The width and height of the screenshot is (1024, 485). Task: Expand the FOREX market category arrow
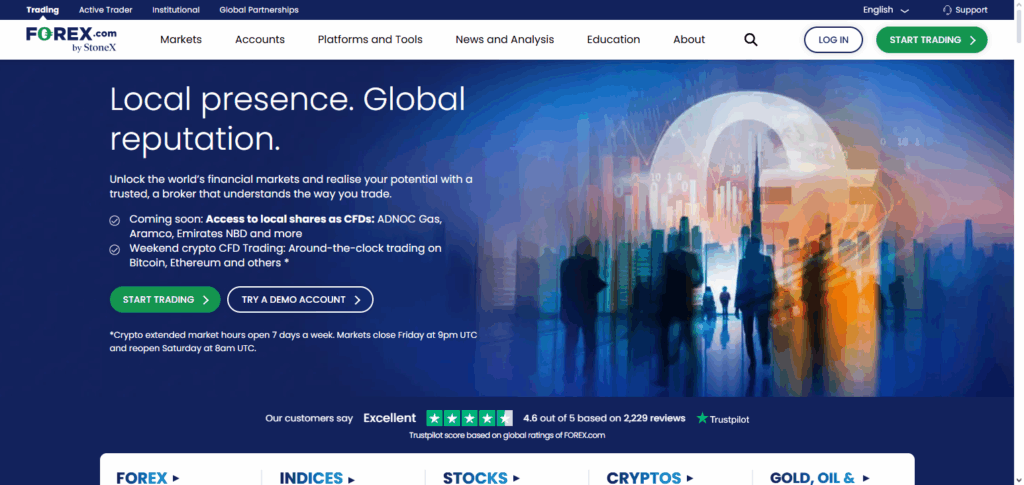(176, 478)
